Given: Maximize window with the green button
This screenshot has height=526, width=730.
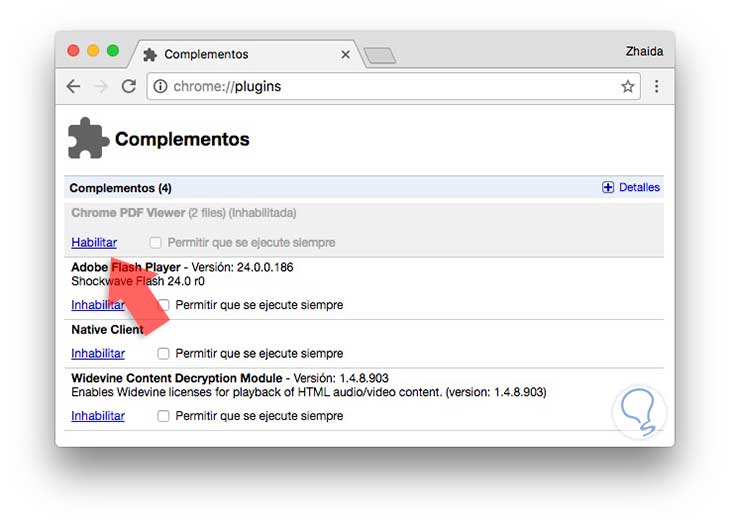Looking at the screenshot, I should 113,50.
